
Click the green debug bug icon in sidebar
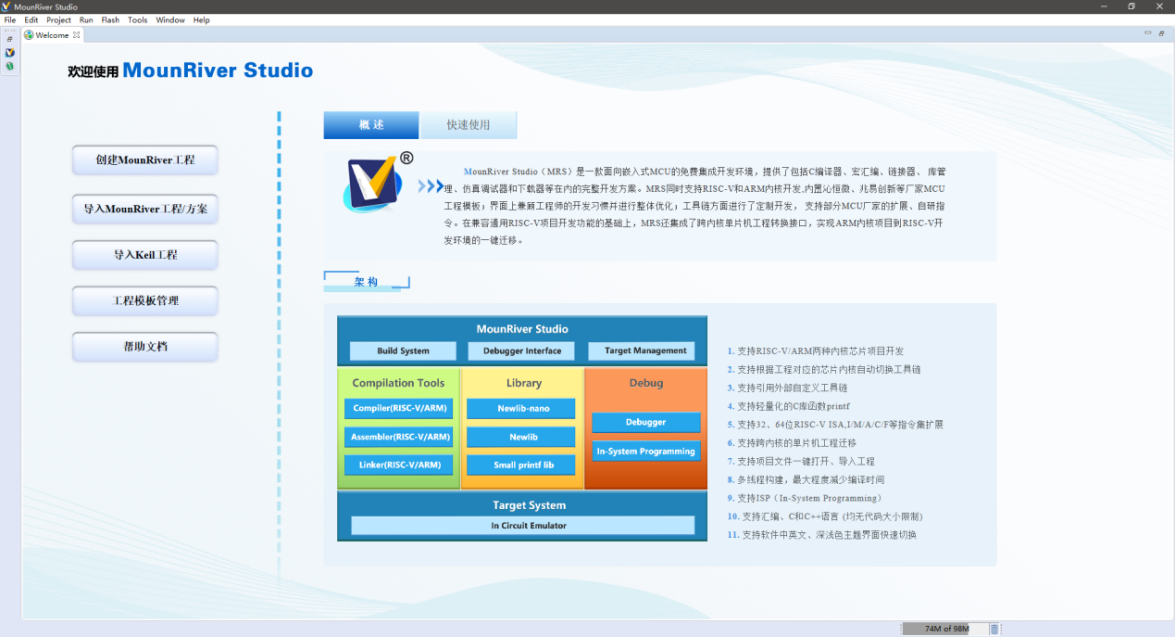tap(9, 66)
